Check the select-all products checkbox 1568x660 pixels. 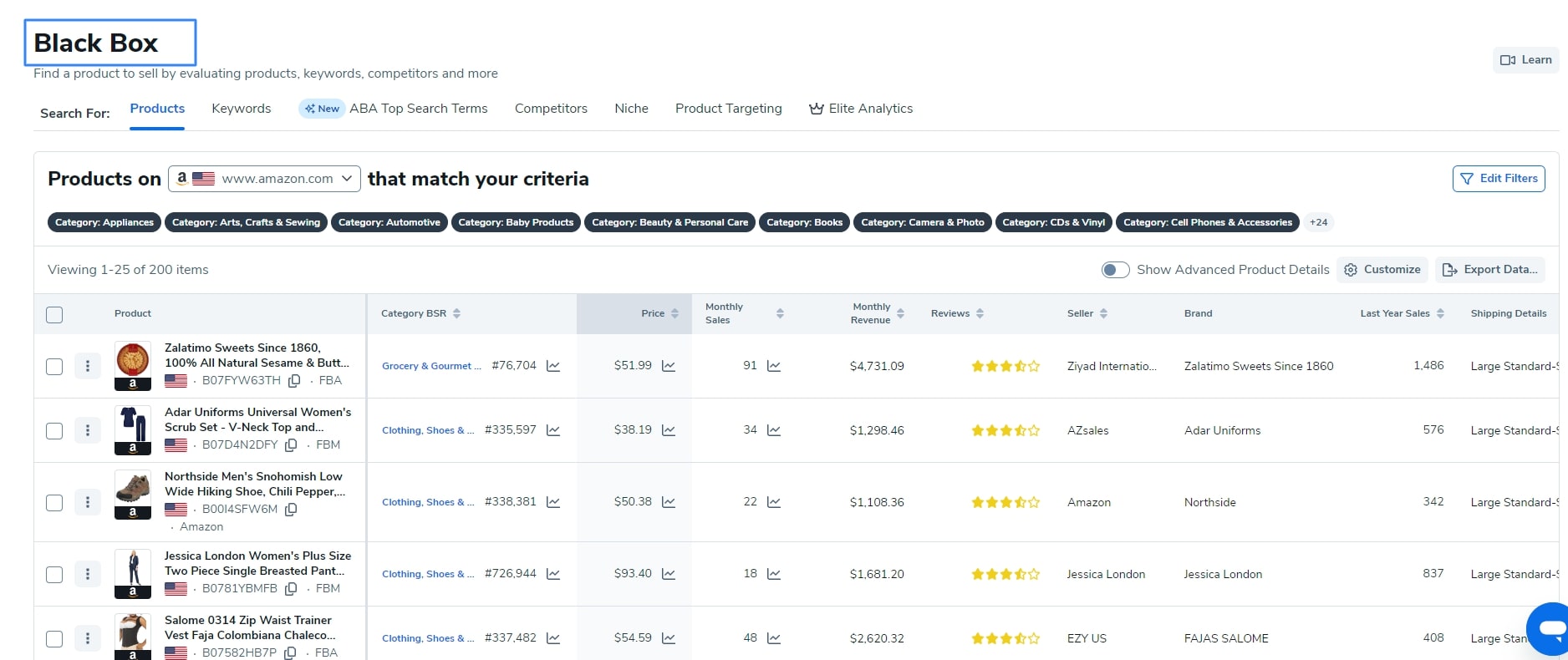pos(54,315)
